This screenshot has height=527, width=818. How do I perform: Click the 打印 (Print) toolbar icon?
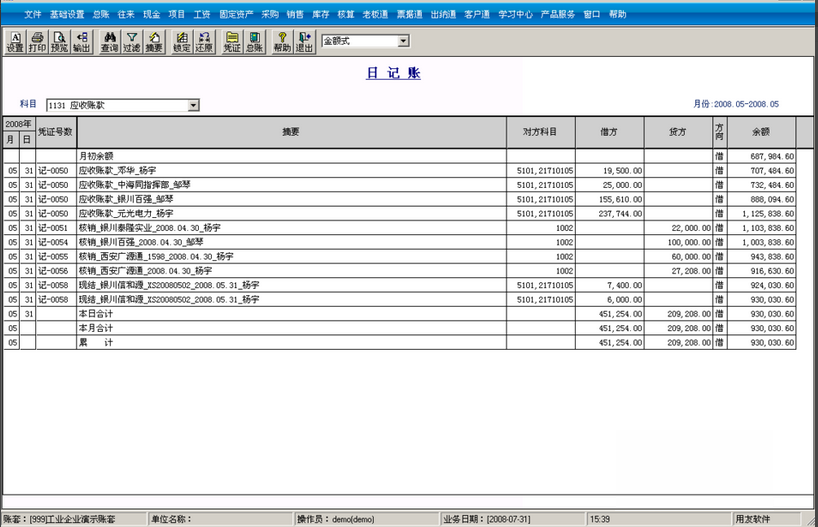37,41
